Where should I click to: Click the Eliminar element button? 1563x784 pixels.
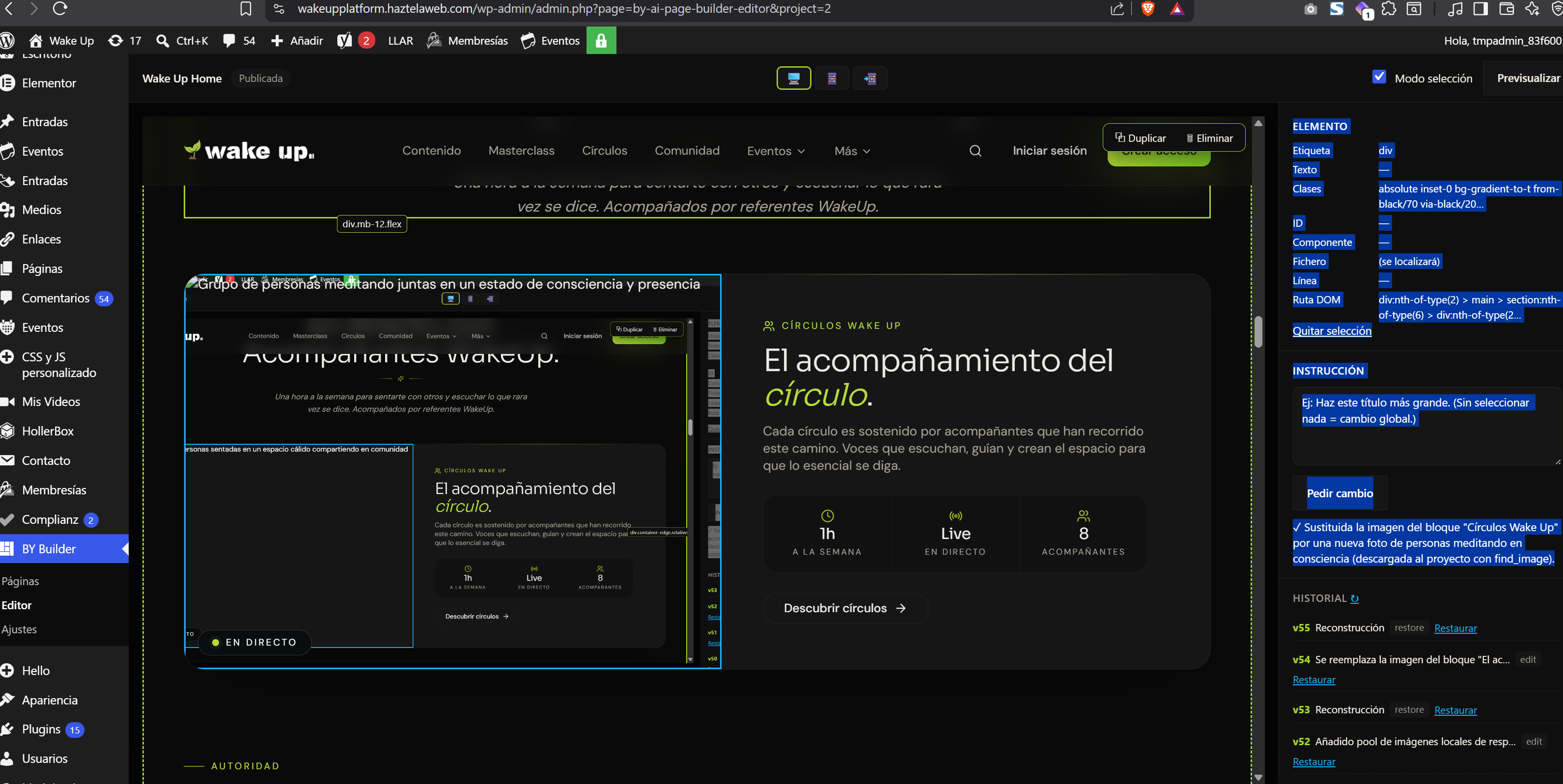(x=1209, y=138)
